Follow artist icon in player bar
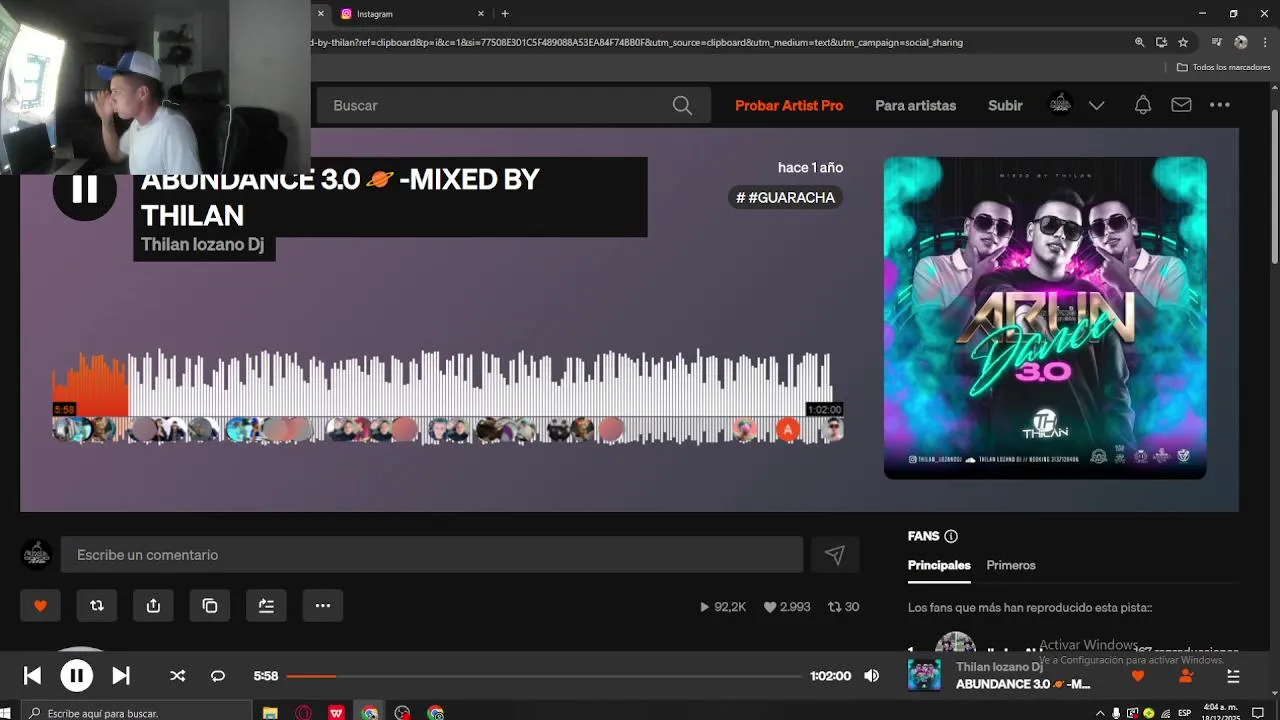The image size is (1280, 720). 1186,676
